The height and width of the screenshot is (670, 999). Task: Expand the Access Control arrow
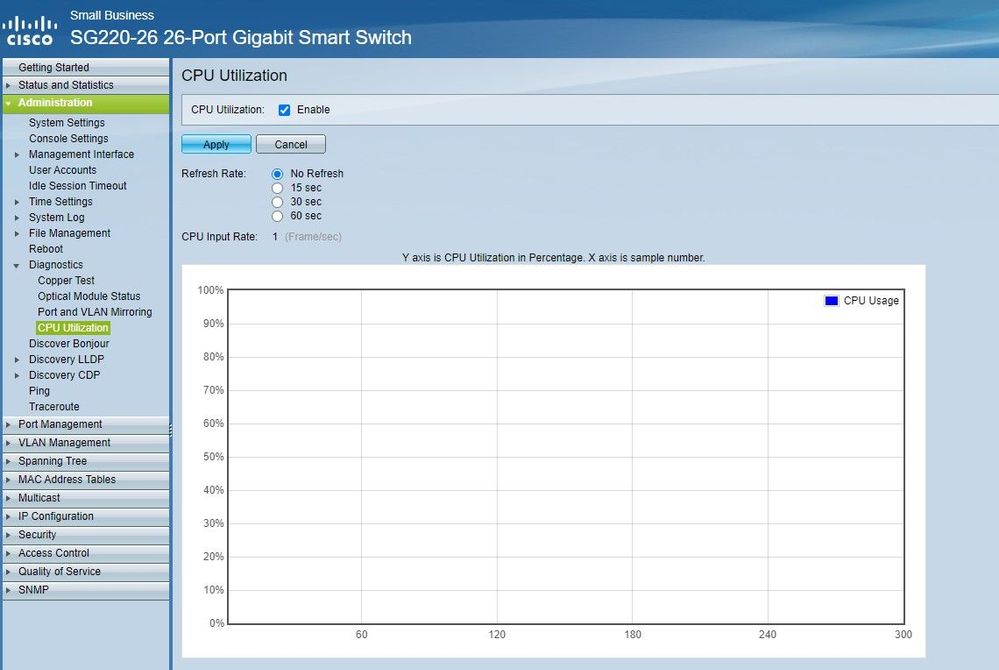click(x=8, y=553)
